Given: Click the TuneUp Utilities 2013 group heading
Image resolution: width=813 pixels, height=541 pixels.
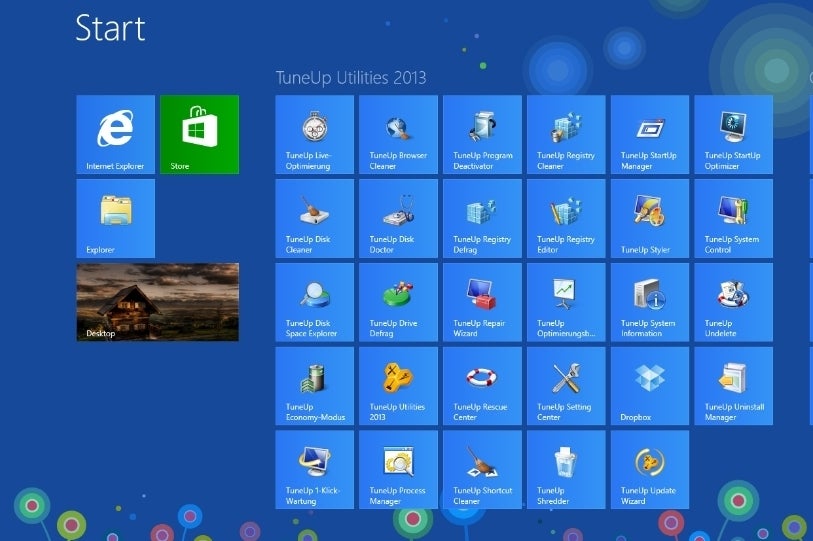Looking at the screenshot, I should (x=351, y=78).
